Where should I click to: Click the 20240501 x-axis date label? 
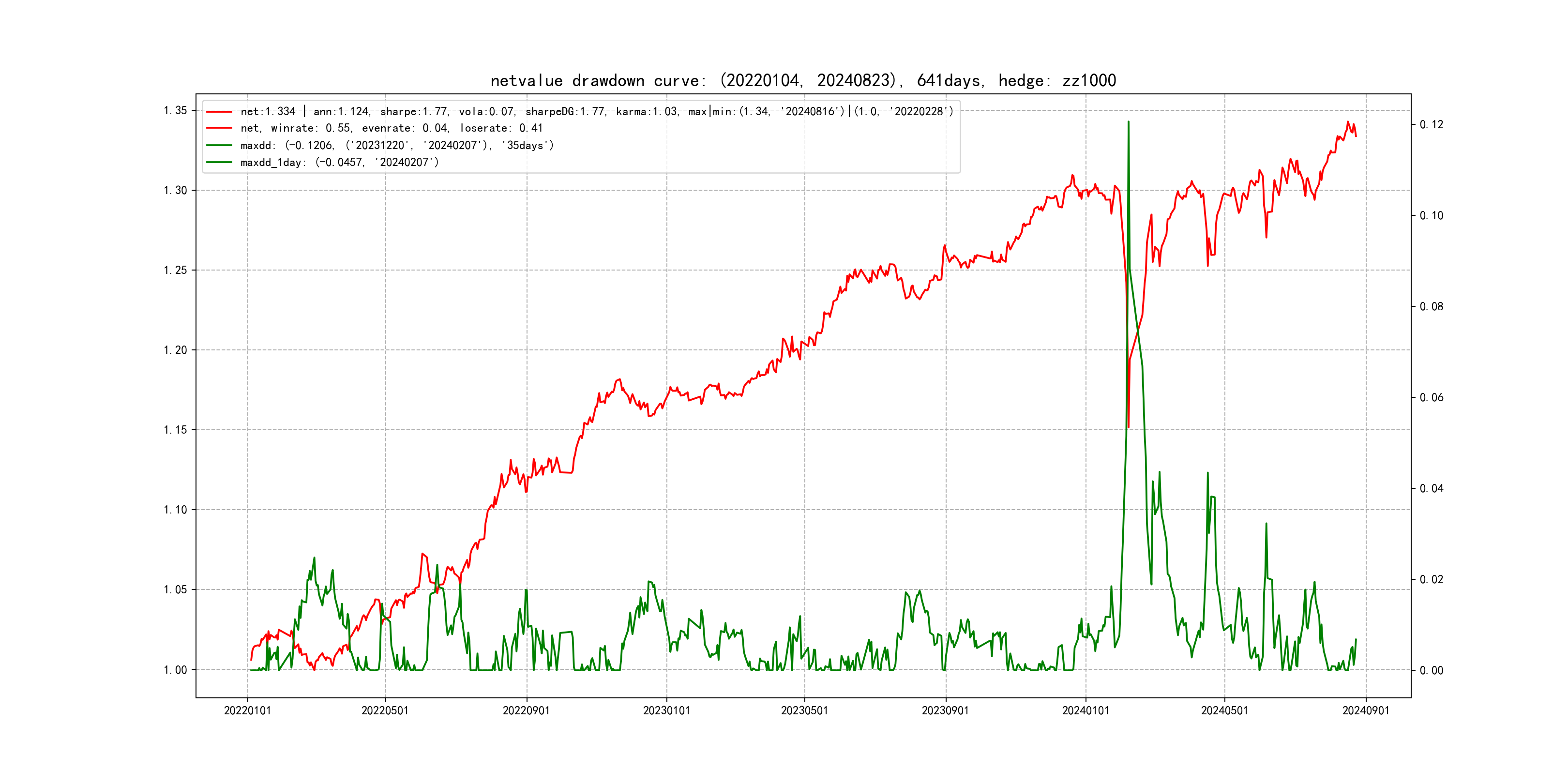(1224, 710)
